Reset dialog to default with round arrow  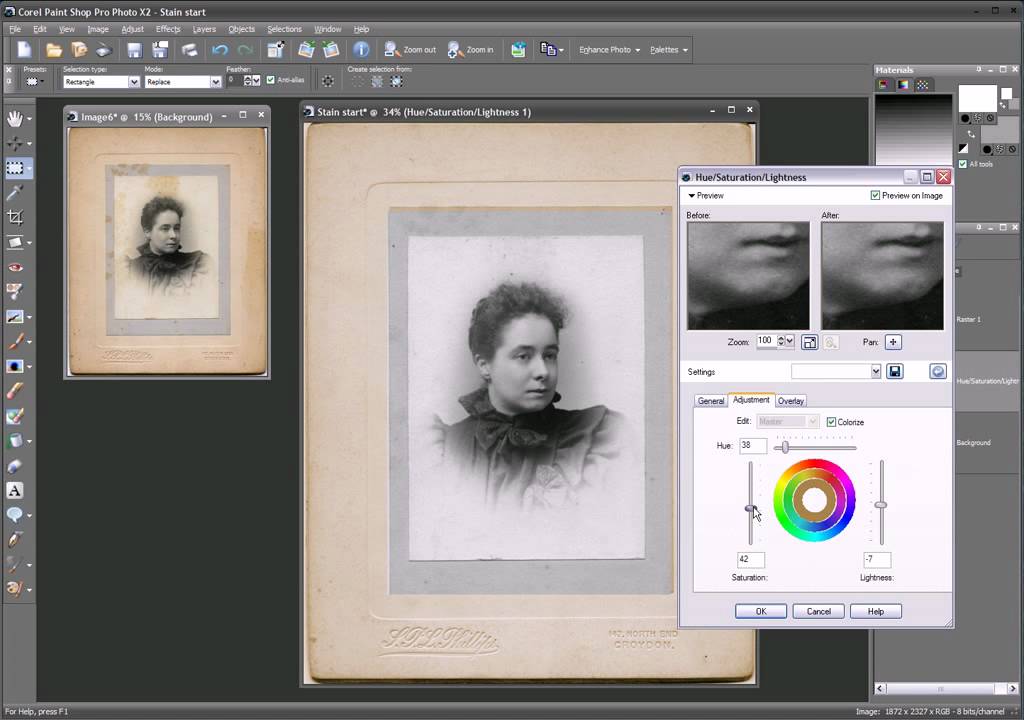[938, 372]
